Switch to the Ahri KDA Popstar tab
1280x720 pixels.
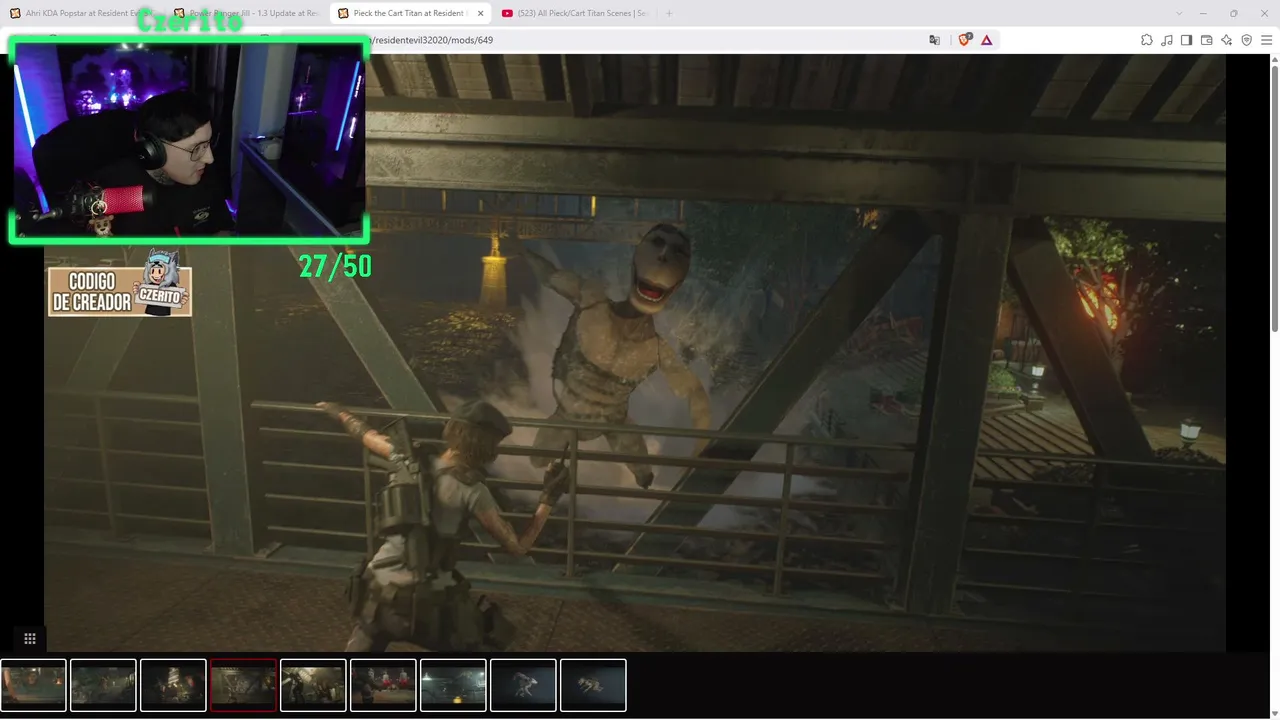pyautogui.click(x=84, y=13)
